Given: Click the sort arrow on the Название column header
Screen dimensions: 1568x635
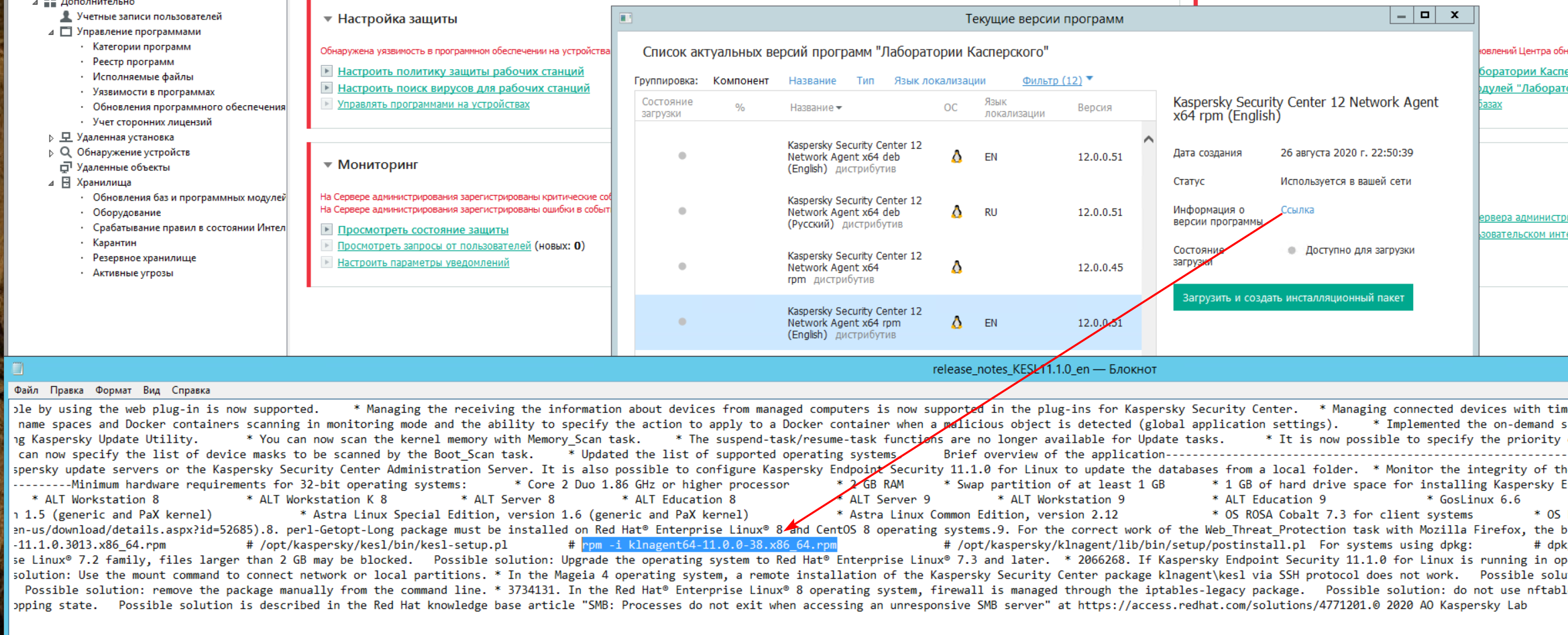Looking at the screenshot, I should point(839,108).
